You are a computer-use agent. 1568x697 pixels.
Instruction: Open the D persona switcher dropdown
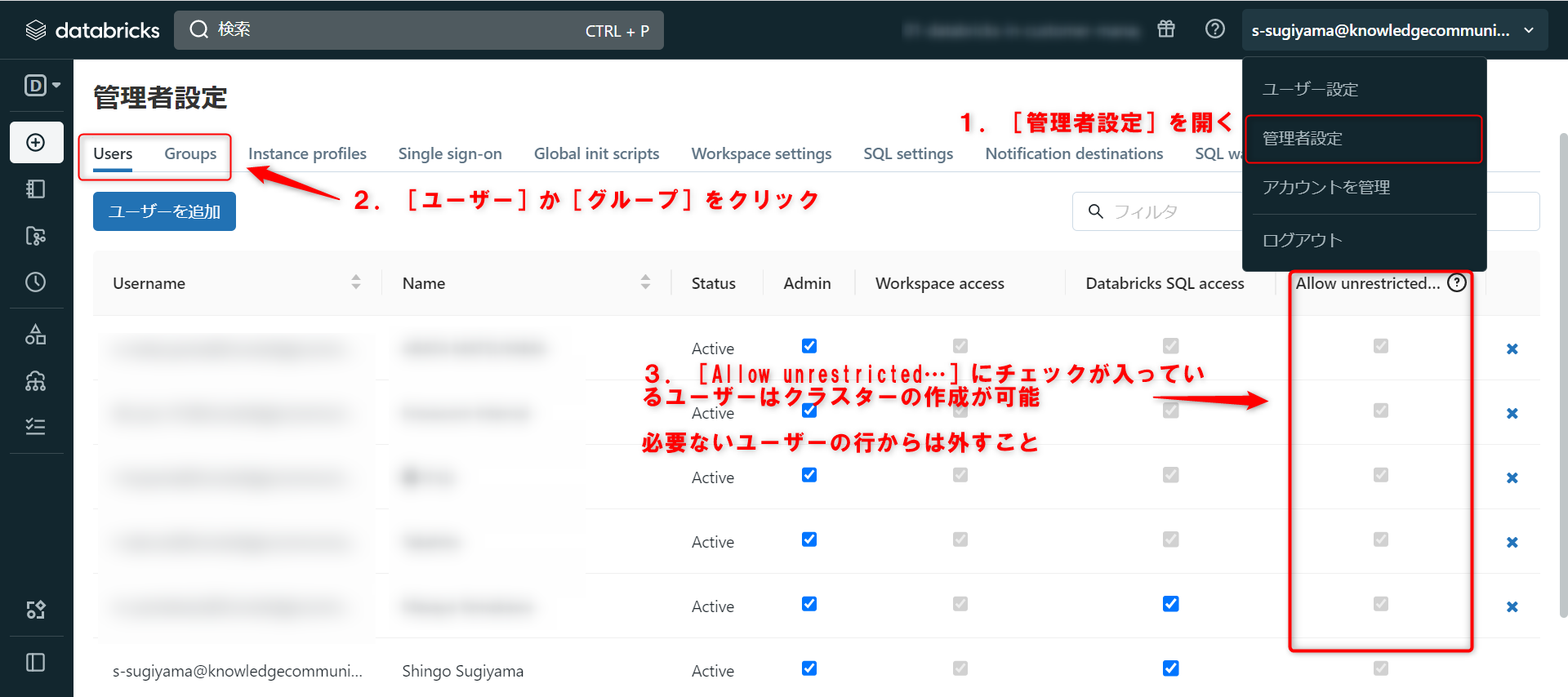click(42, 85)
